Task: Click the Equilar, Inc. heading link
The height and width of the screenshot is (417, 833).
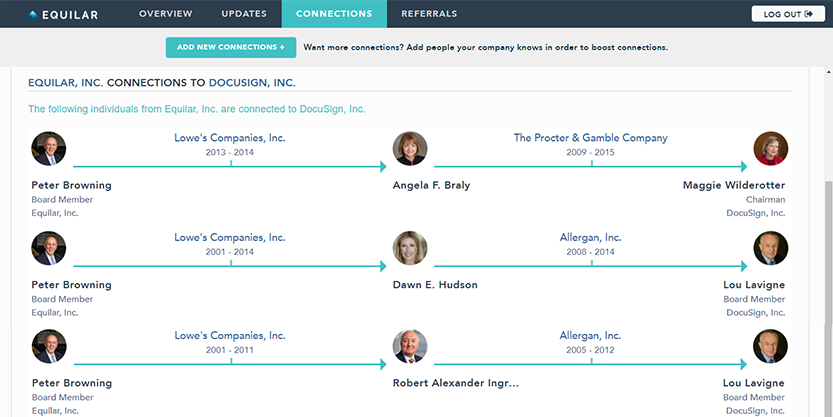Action: pos(65,83)
